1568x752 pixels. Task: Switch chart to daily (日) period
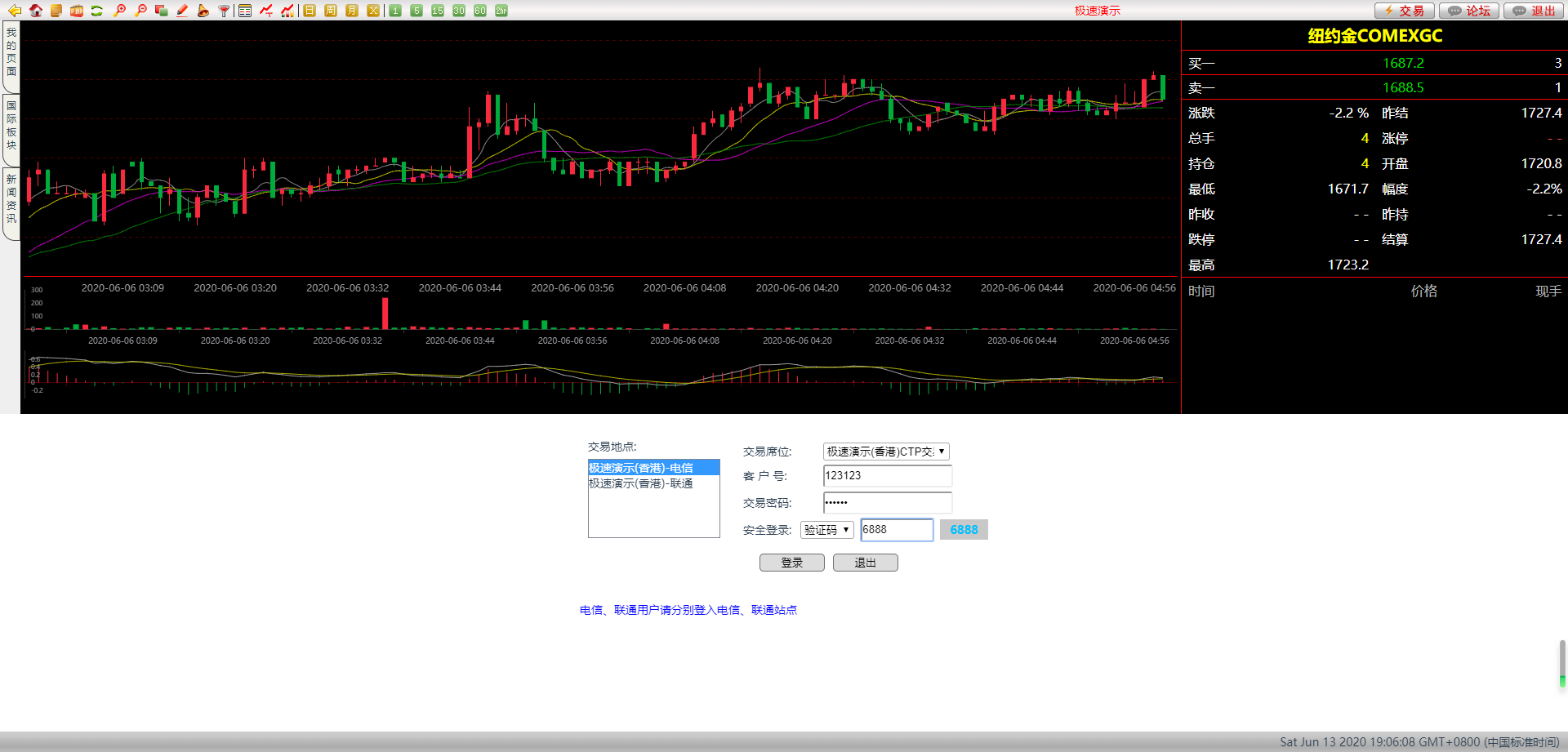[310, 11]
